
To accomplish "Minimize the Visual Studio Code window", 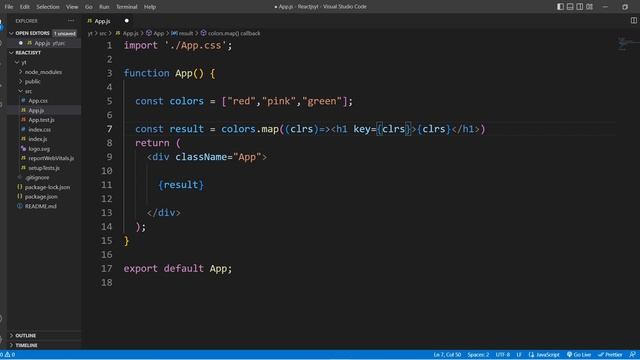I will (x=605, y=7).
